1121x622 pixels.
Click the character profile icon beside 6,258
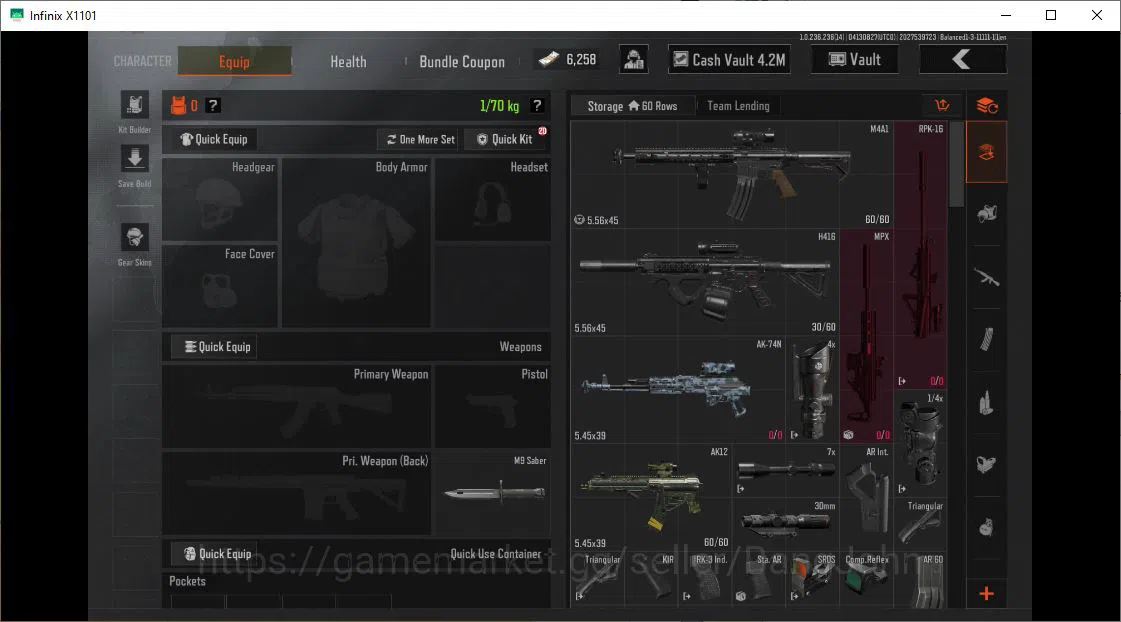(x=633, y=59)
